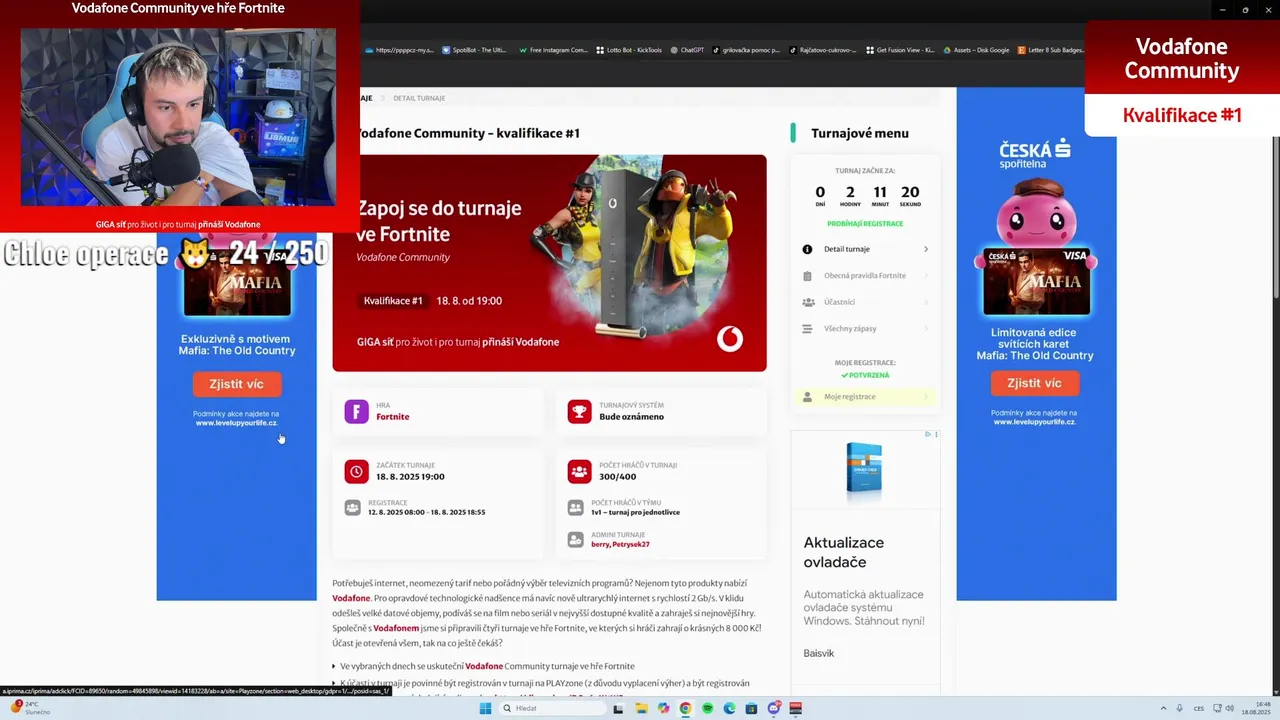Screen dimensions: 1280x720
Task: Click the Vodafone tournament banner image
Action: (x=549, y=263)
